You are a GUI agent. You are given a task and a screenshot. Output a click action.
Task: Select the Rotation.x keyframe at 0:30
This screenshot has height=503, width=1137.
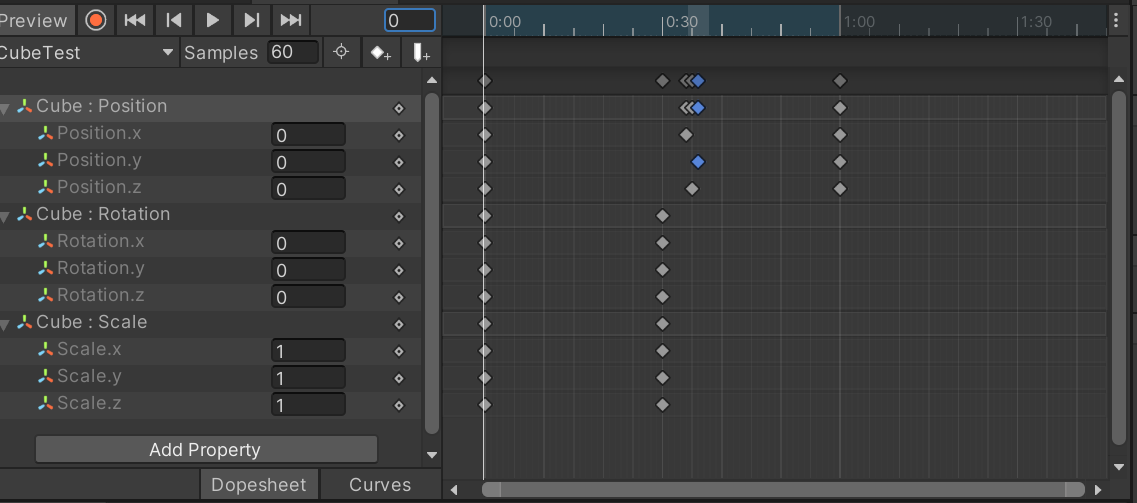pyautogui.click(x=662, y=243)
